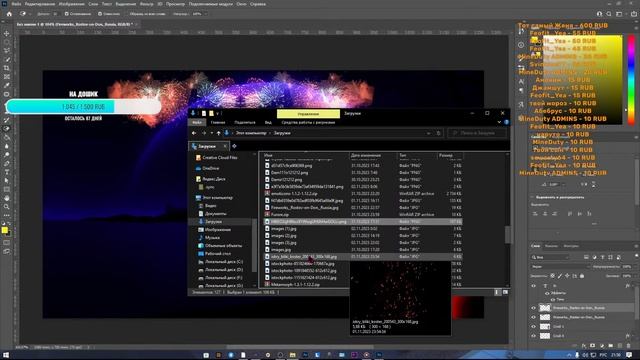The image size is (640, 360).
Task: Select the Crop tool
Action: (7, 68)
